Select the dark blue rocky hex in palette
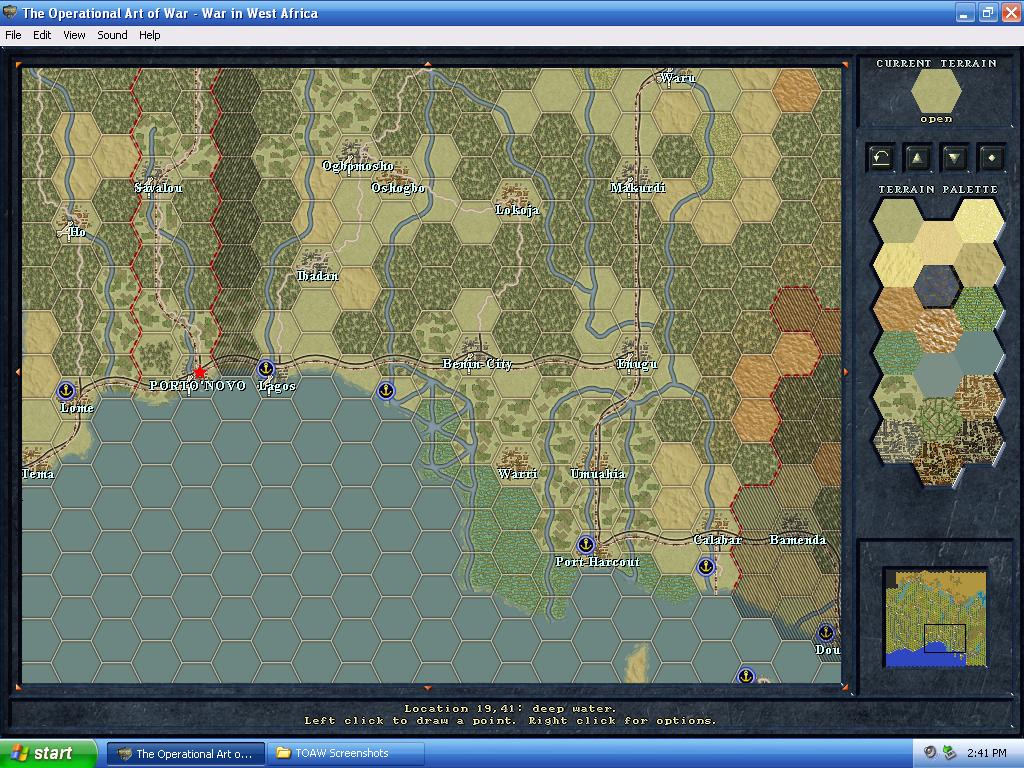The height and width of the screenshot is (768, 1024). [938, 287]
